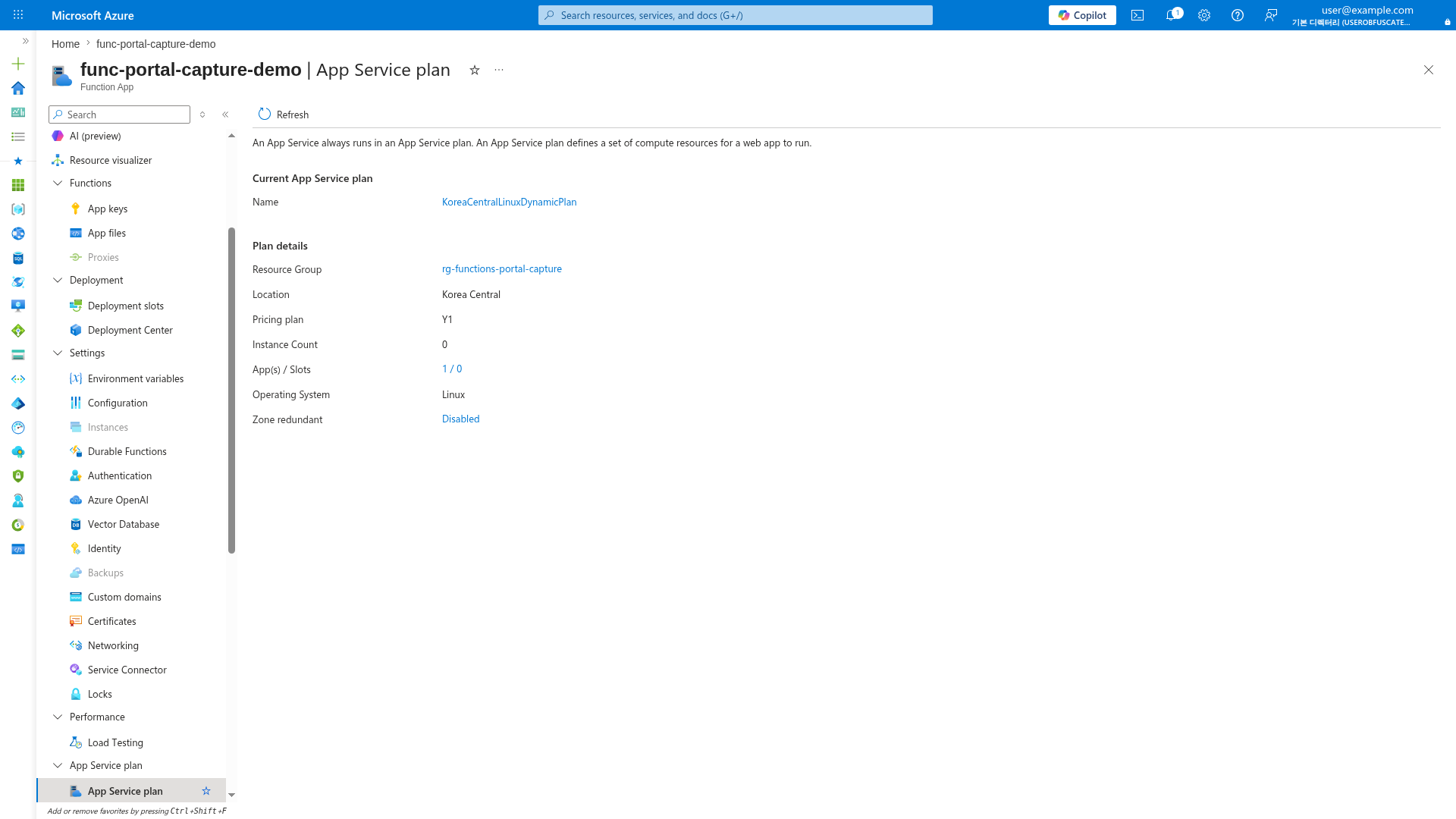The width and height of the screenshot is (1456, 819).
Task: Collapse the Settings menu group
Action: (x=58, y=353)
